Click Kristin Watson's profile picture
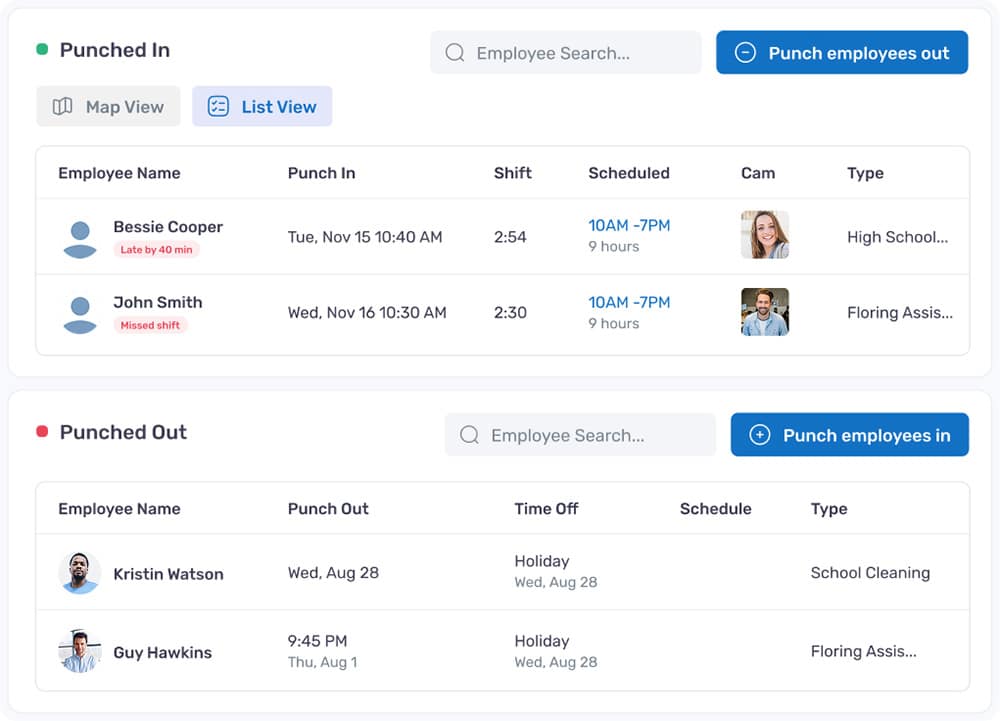The image size is (1000, 721). 80,573
